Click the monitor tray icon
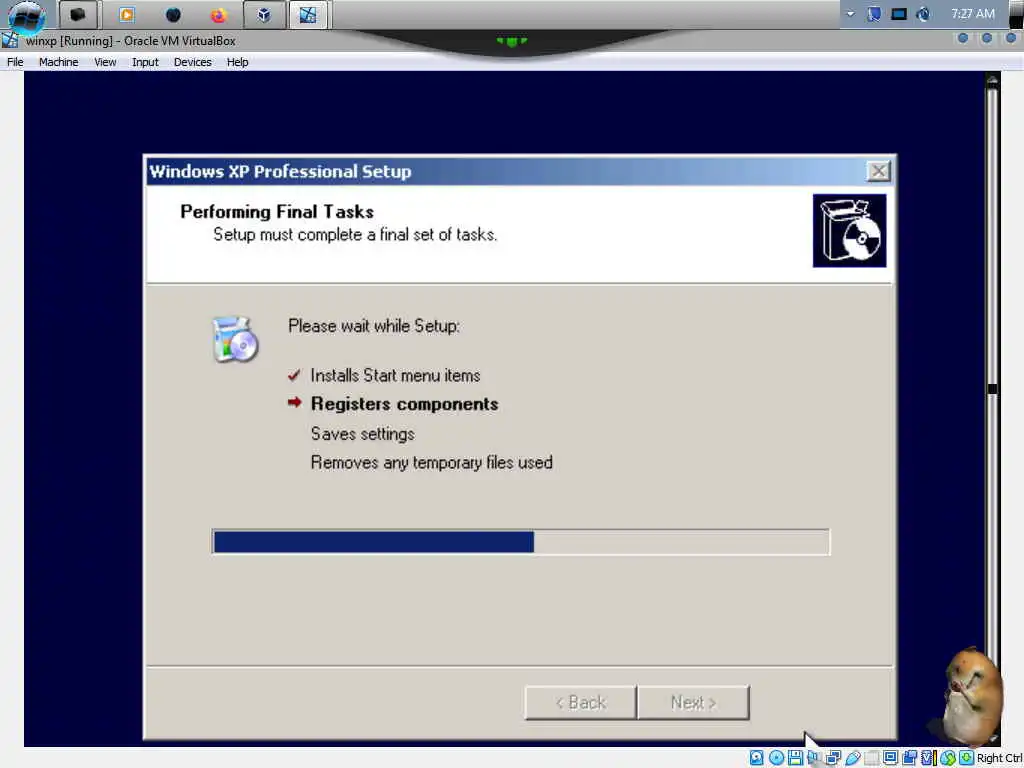 [x=899, y=14]
